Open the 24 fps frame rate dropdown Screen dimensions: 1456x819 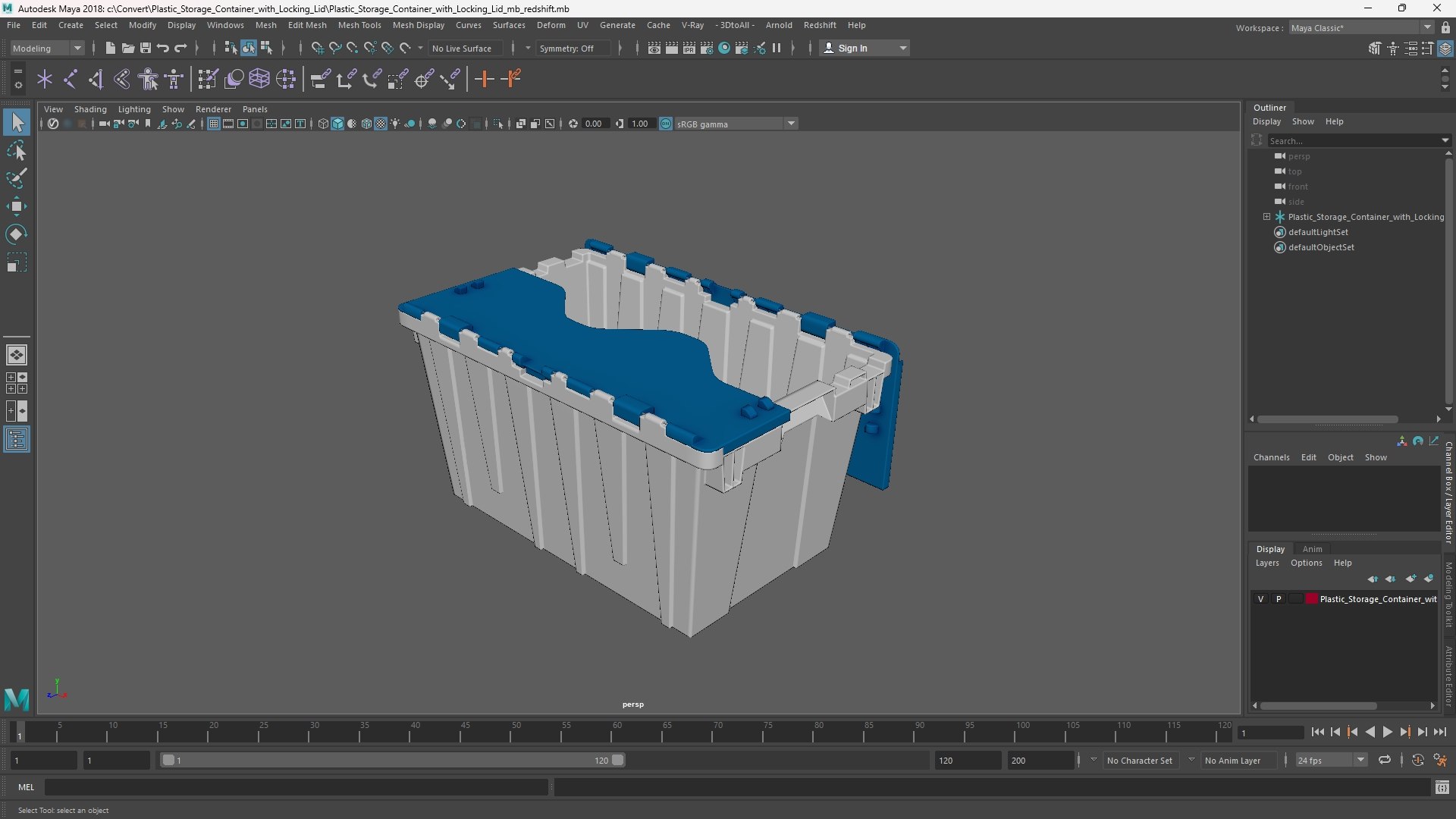tap(1331, 760)
